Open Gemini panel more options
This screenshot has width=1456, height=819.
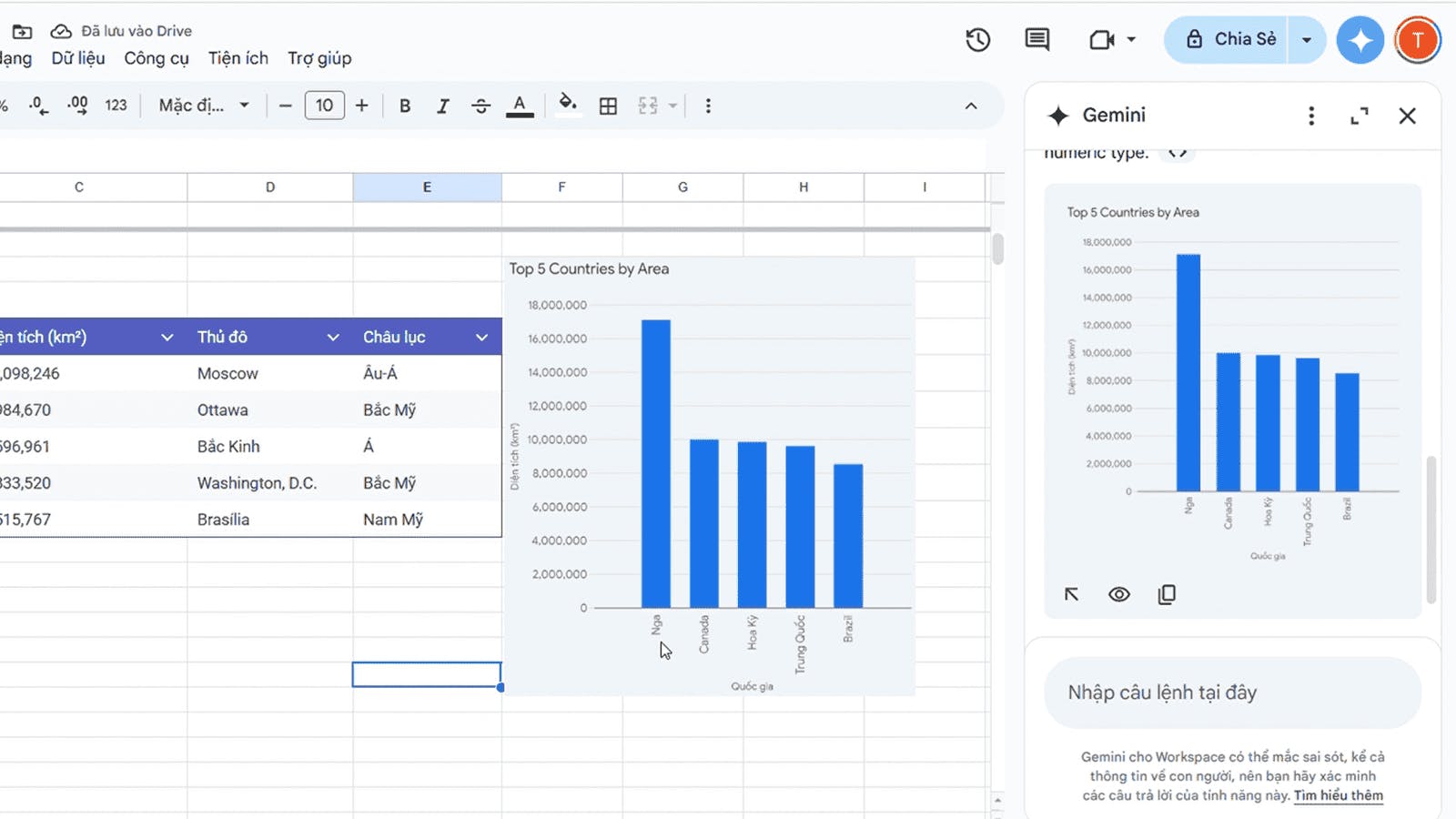[x=1310, y=116]
